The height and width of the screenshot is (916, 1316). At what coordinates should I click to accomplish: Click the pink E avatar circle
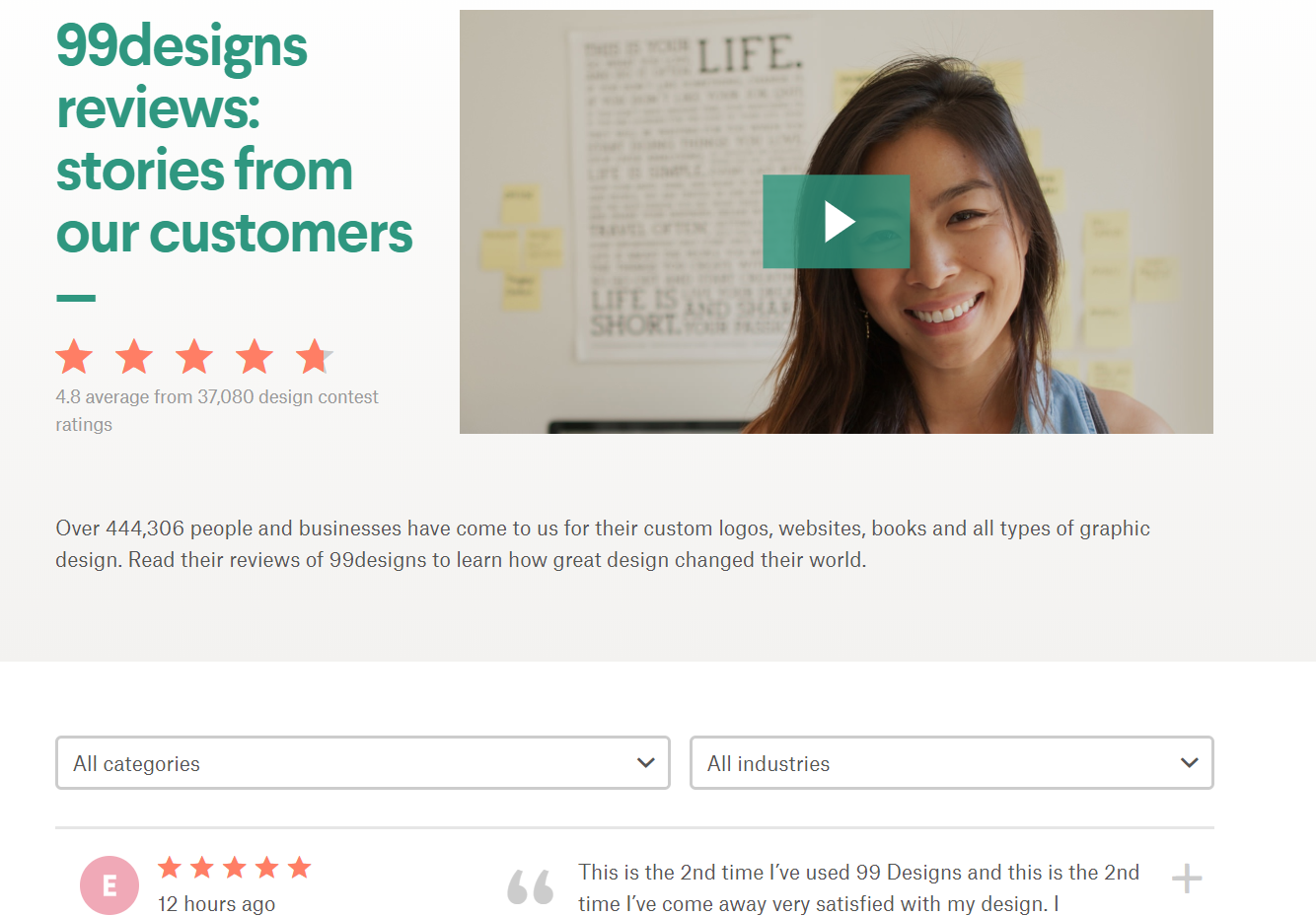(x=110, y=885)
